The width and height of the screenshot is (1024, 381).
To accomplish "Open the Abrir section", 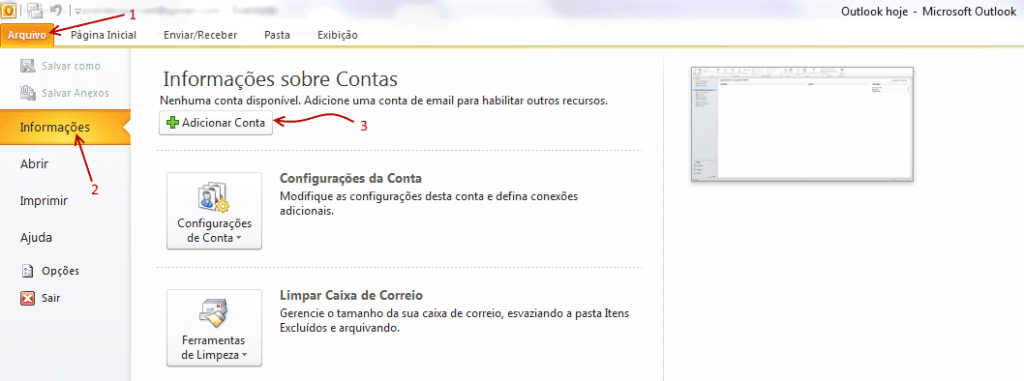I will tap(34, 164).
